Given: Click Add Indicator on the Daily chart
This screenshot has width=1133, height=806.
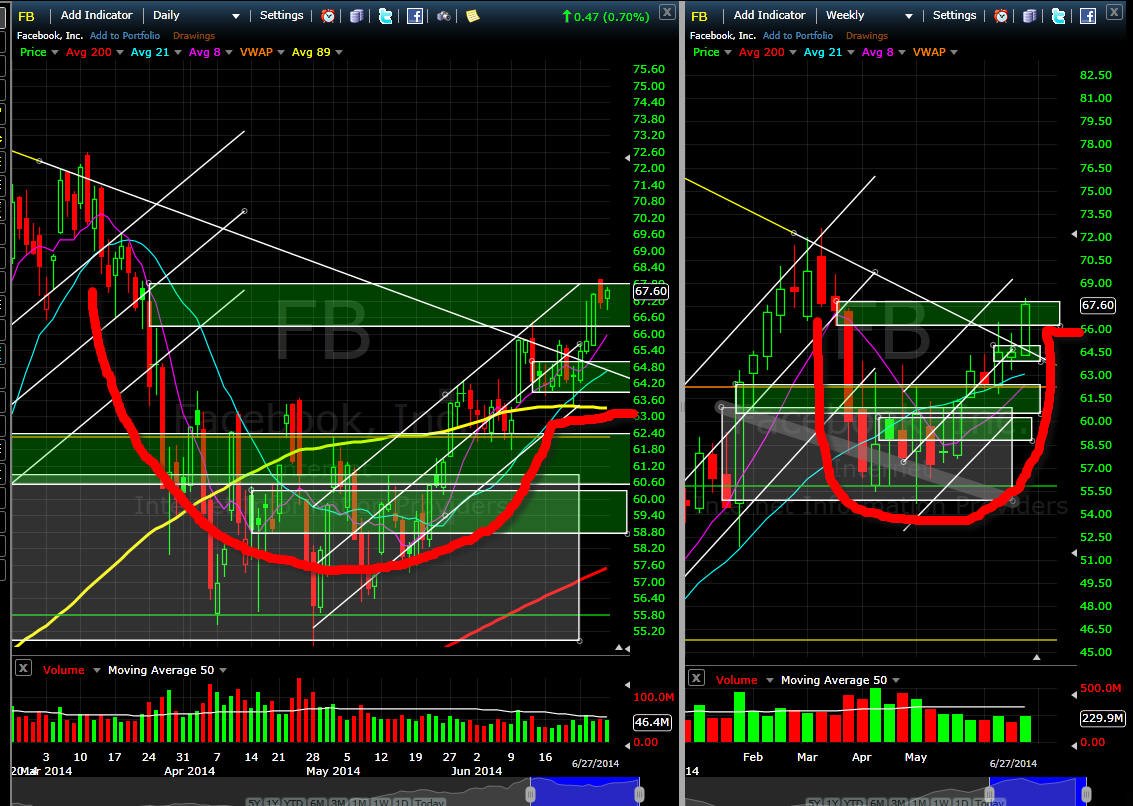Looking at the screenshot, I should 96,15.
